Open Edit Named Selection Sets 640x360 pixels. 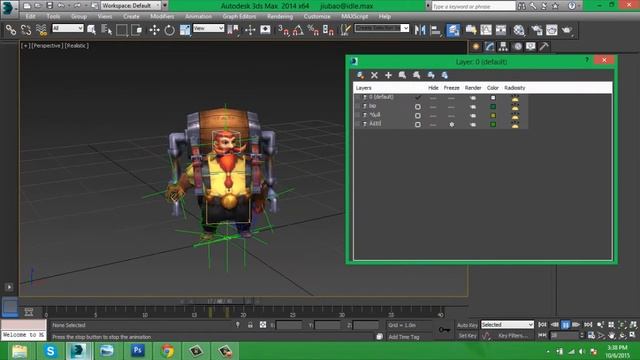346,30
